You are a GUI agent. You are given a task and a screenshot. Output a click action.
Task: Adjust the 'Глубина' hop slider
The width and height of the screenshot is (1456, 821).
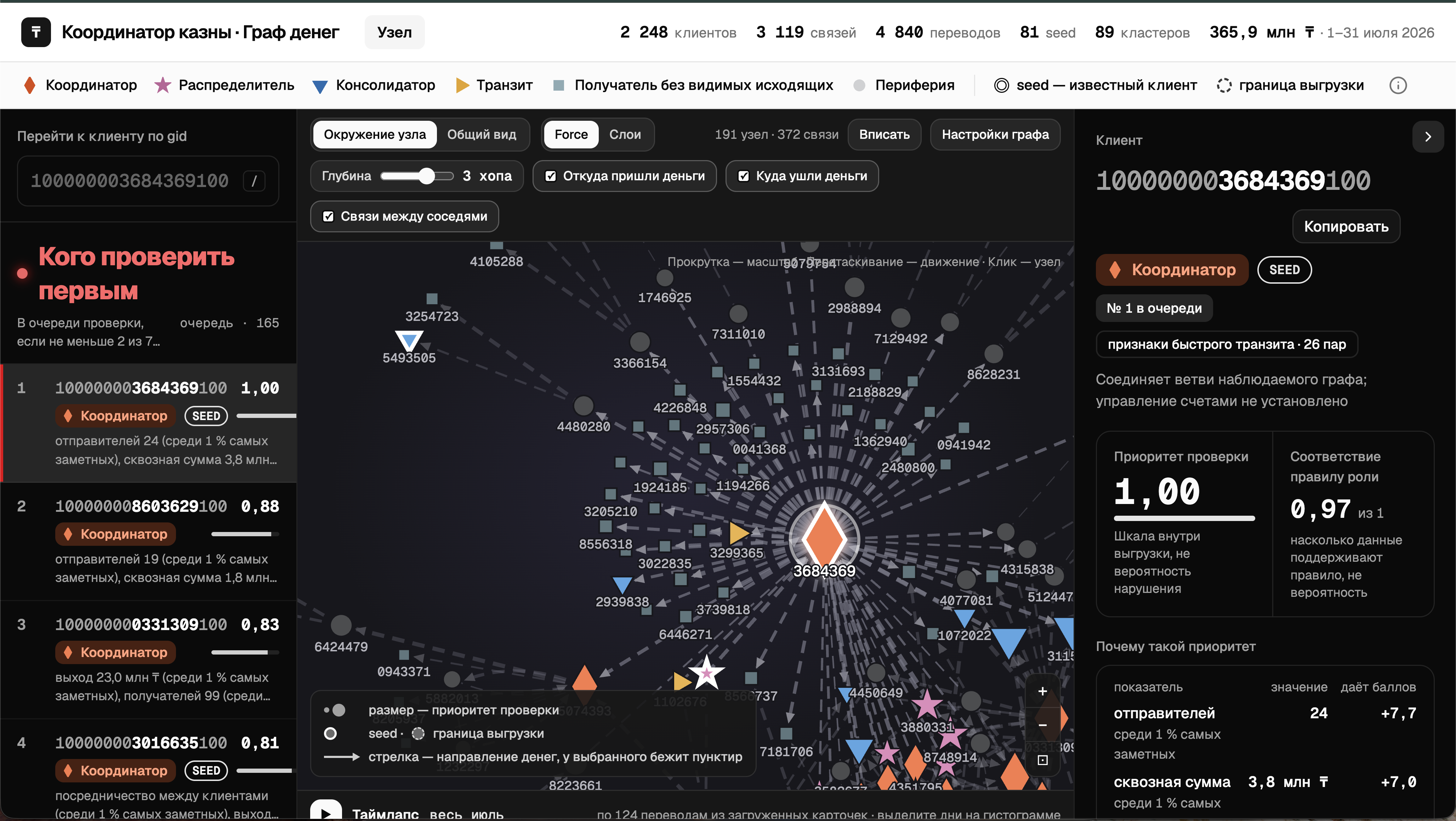(x=417, y=176)
